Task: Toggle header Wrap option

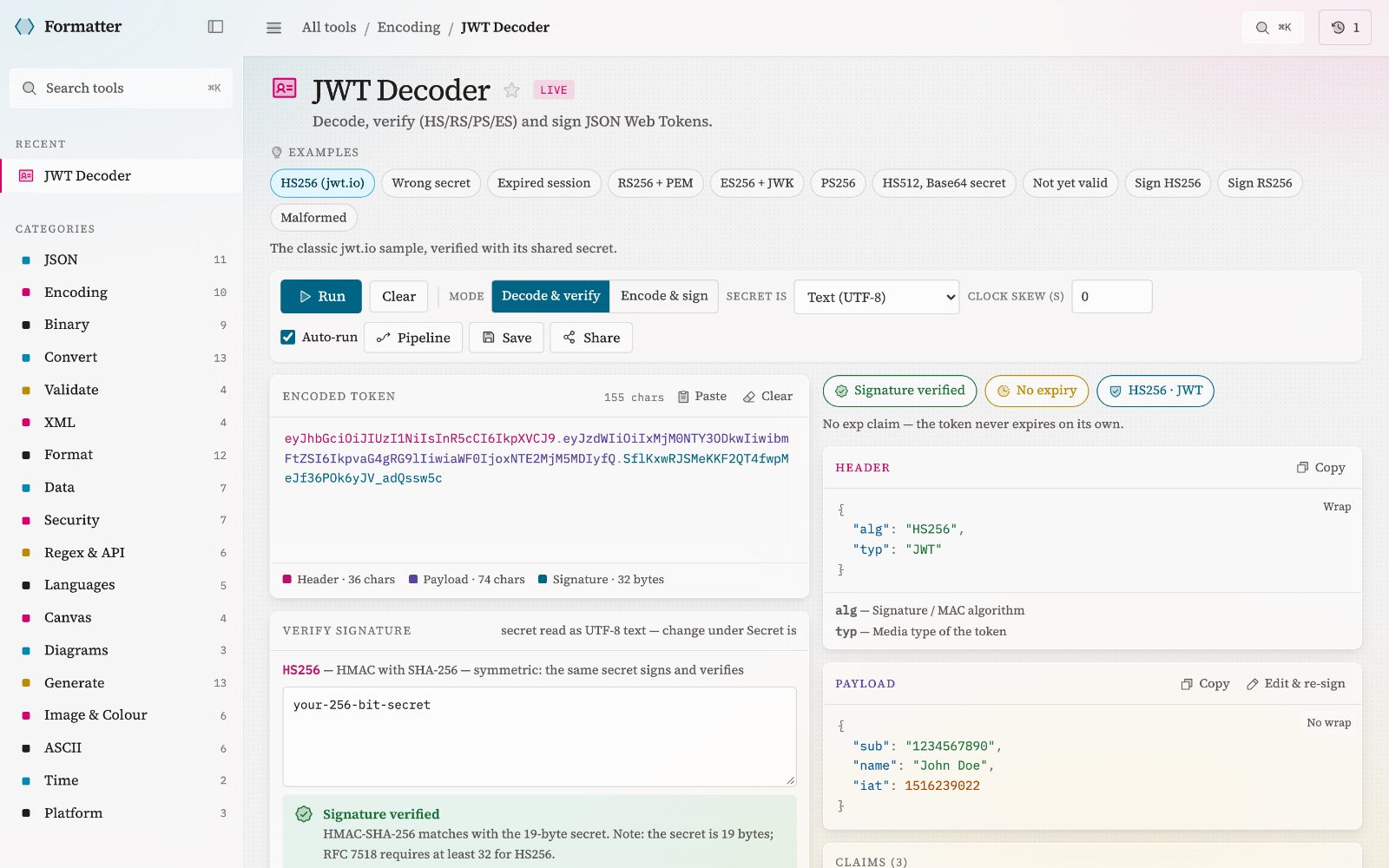Action: point(1337,506)
